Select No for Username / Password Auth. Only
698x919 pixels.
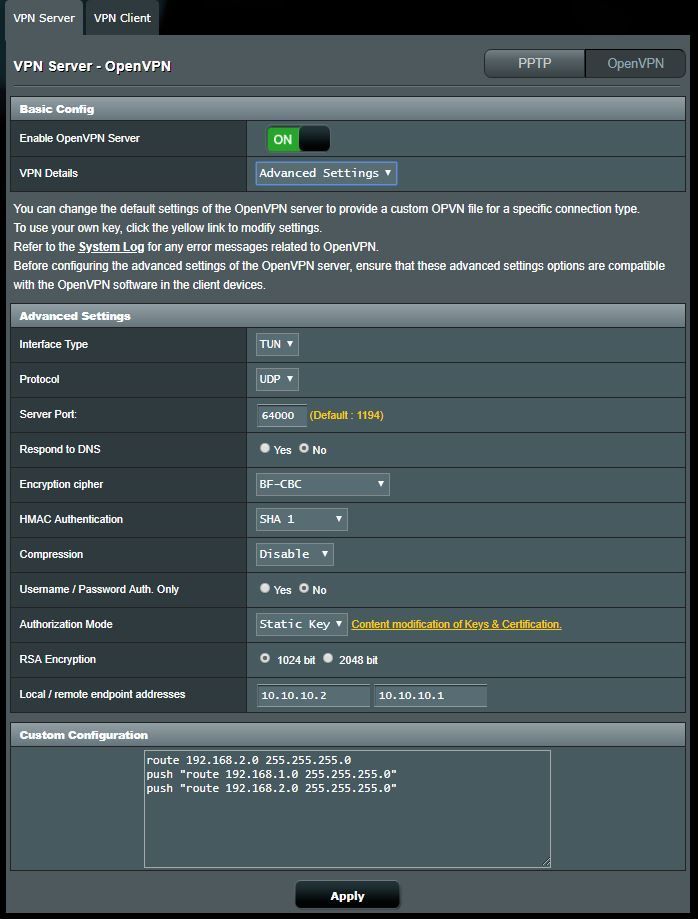(x=304, y=588)
